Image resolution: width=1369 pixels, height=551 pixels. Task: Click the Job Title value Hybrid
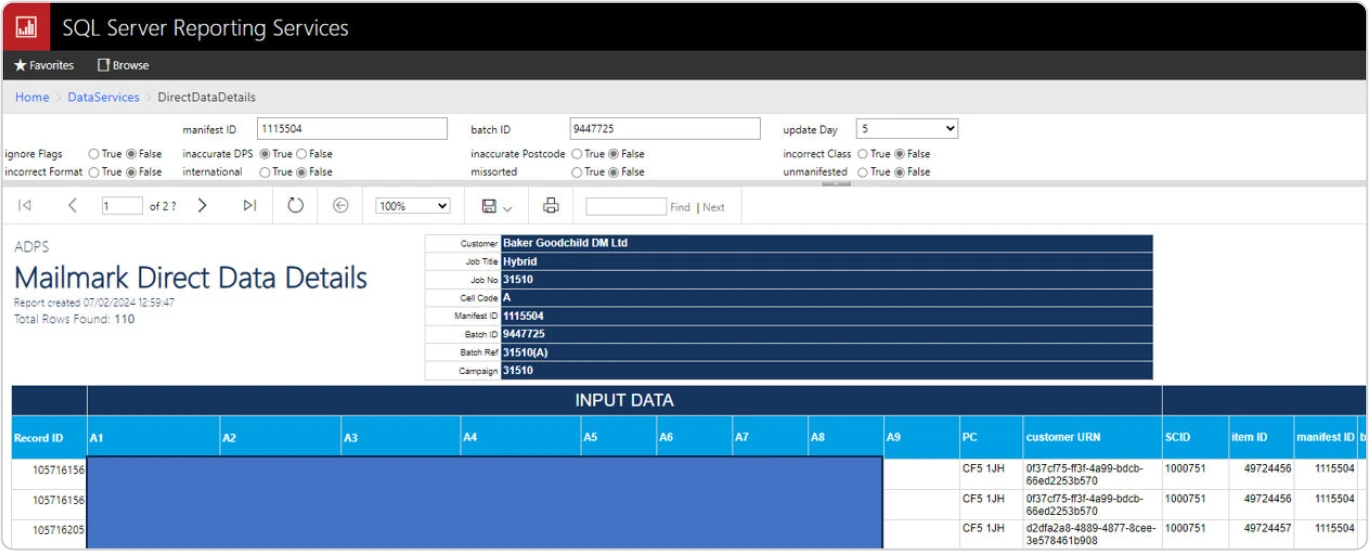[520, 261]
